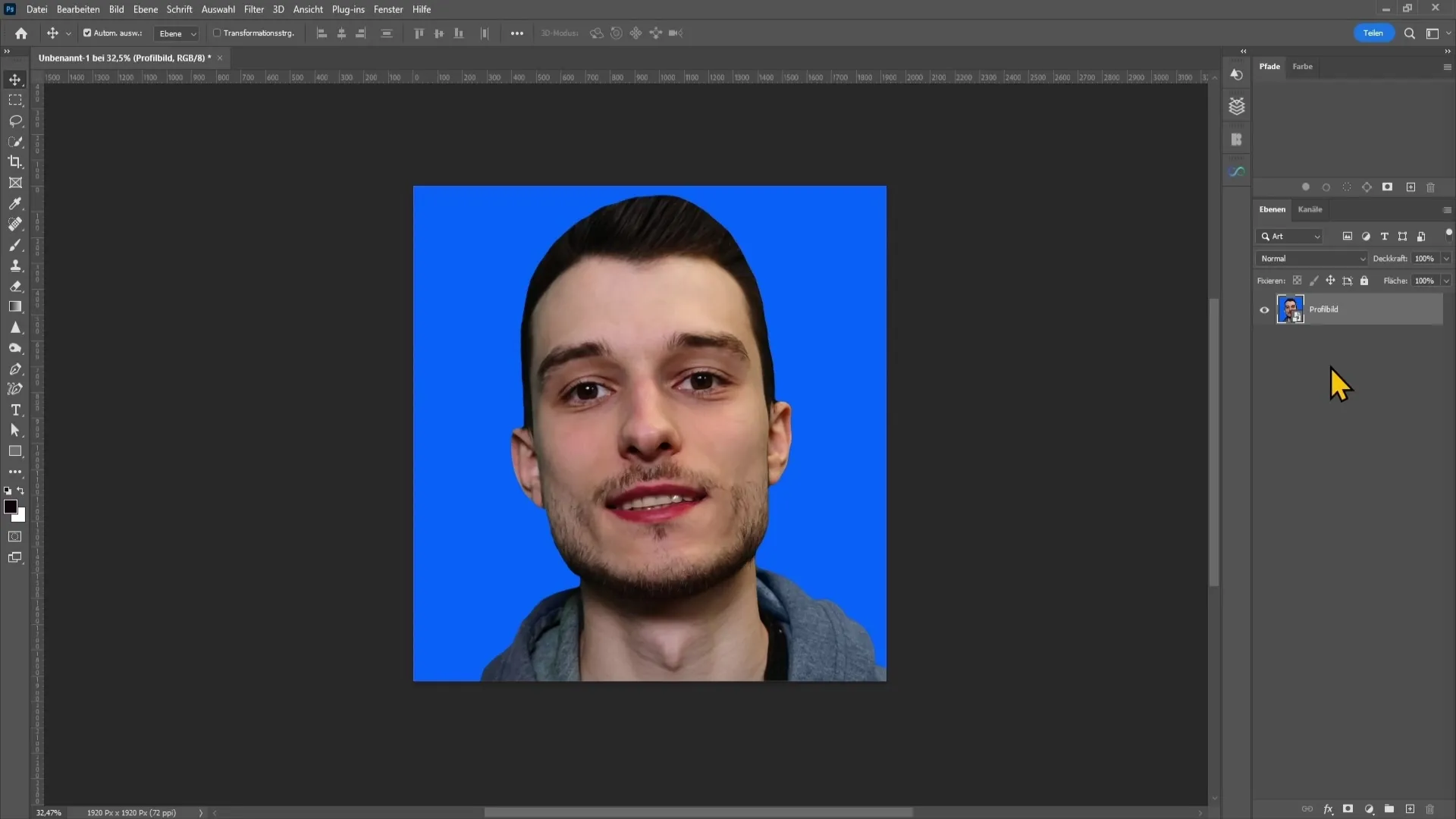Enable Auto-select checkbox in options bar
This screenshot has width=1456, height=819.
87,33
